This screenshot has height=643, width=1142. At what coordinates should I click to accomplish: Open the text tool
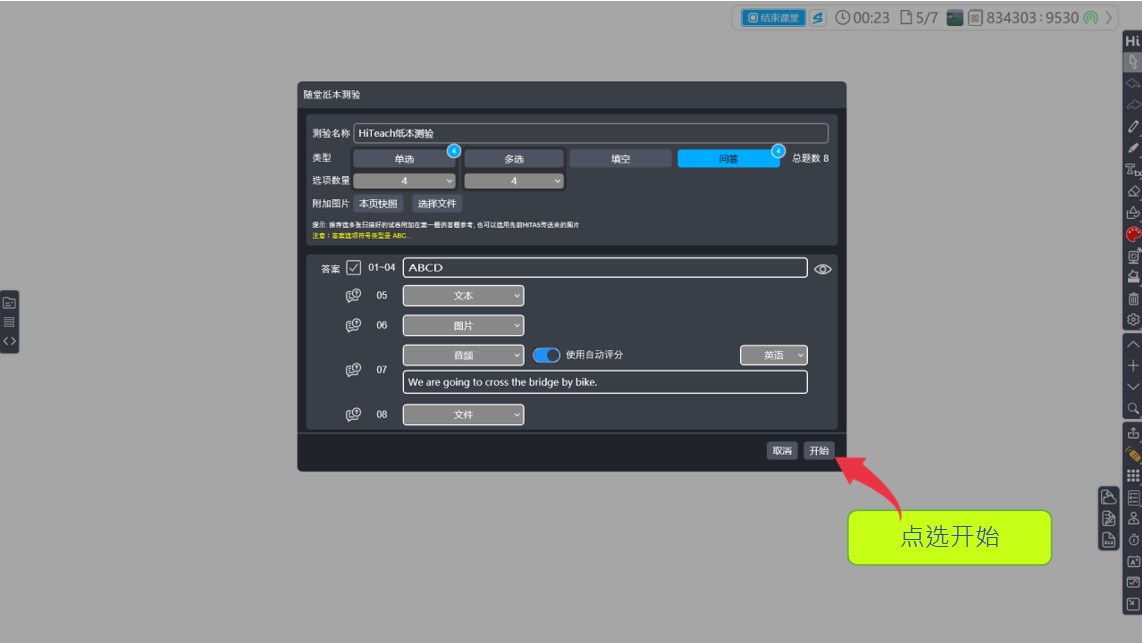point(1133,170)
